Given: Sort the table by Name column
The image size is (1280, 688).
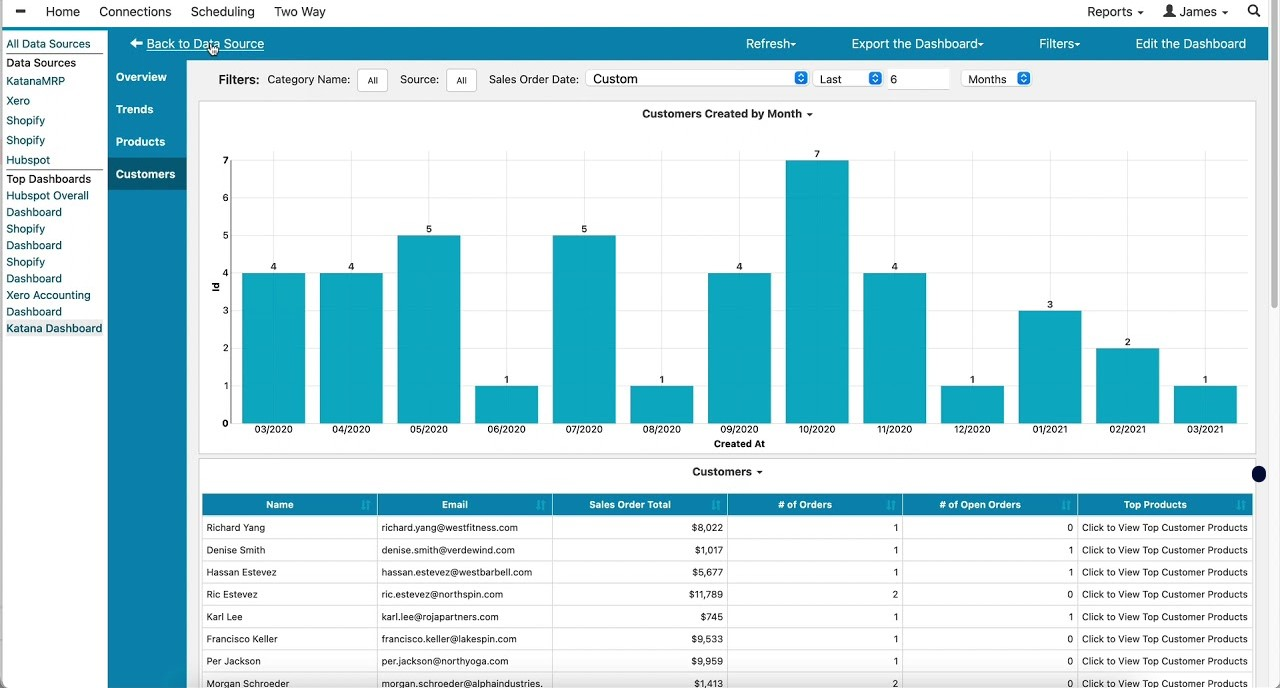Looking at the screenshot, I should point(280,504).
